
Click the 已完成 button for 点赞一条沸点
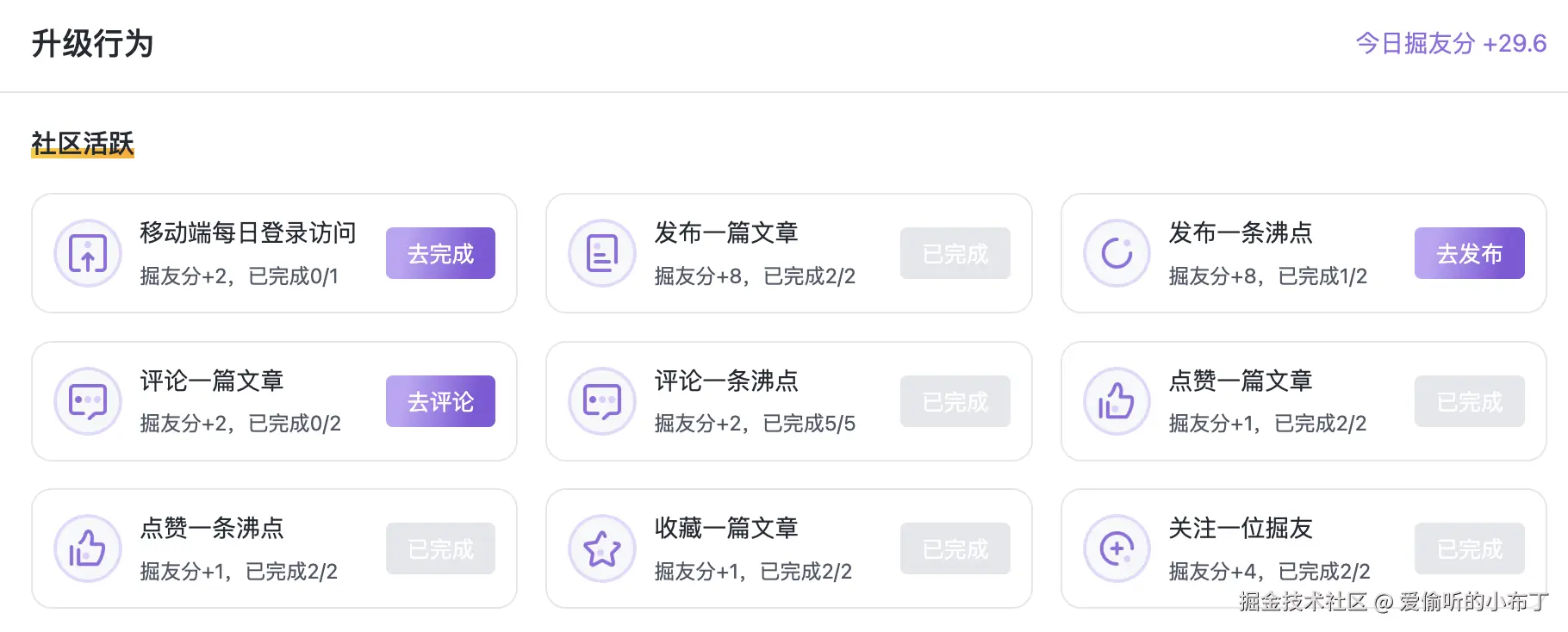(440, 548)
